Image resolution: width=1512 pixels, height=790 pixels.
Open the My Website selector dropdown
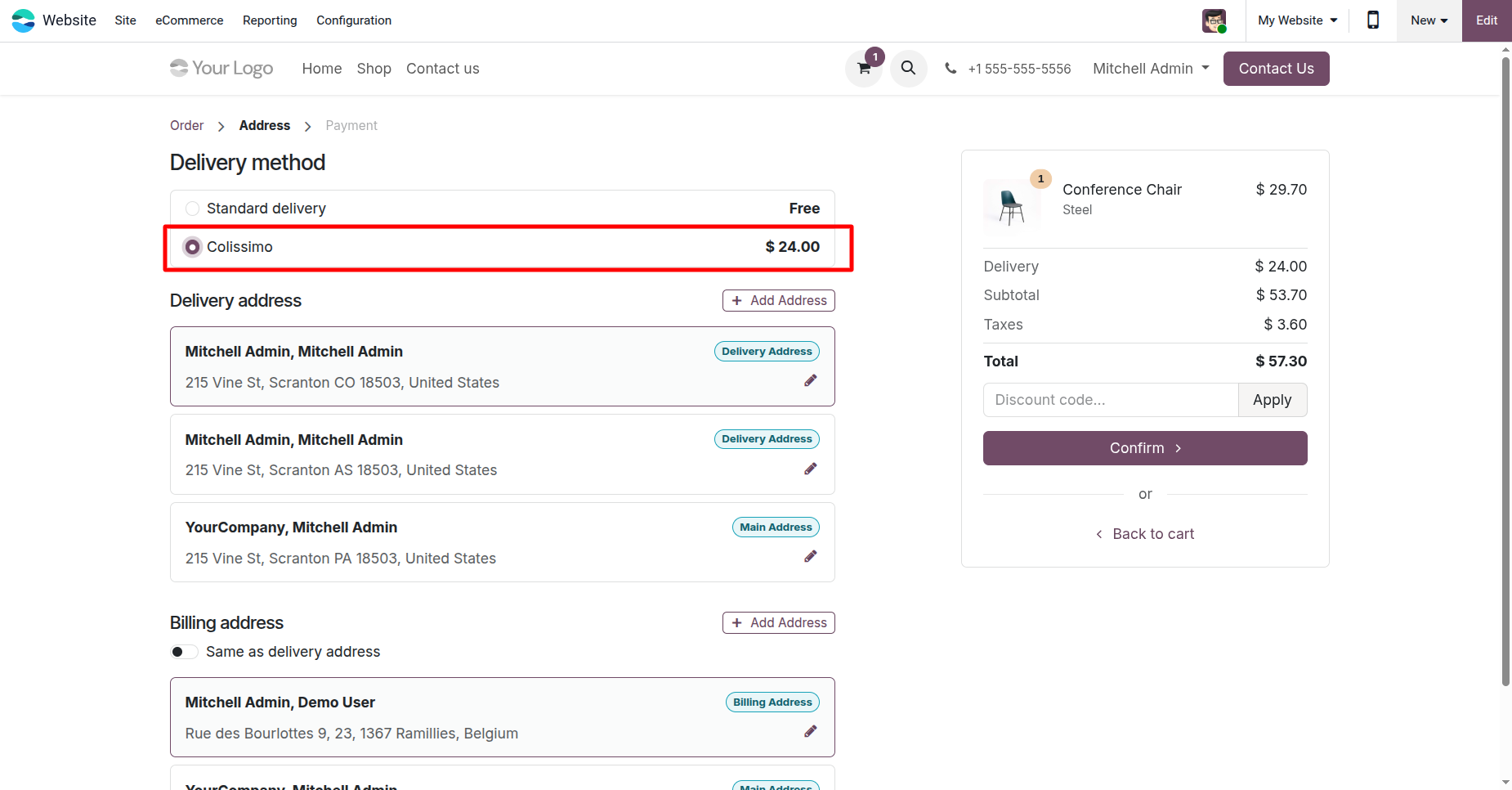tap(1297, 20)
